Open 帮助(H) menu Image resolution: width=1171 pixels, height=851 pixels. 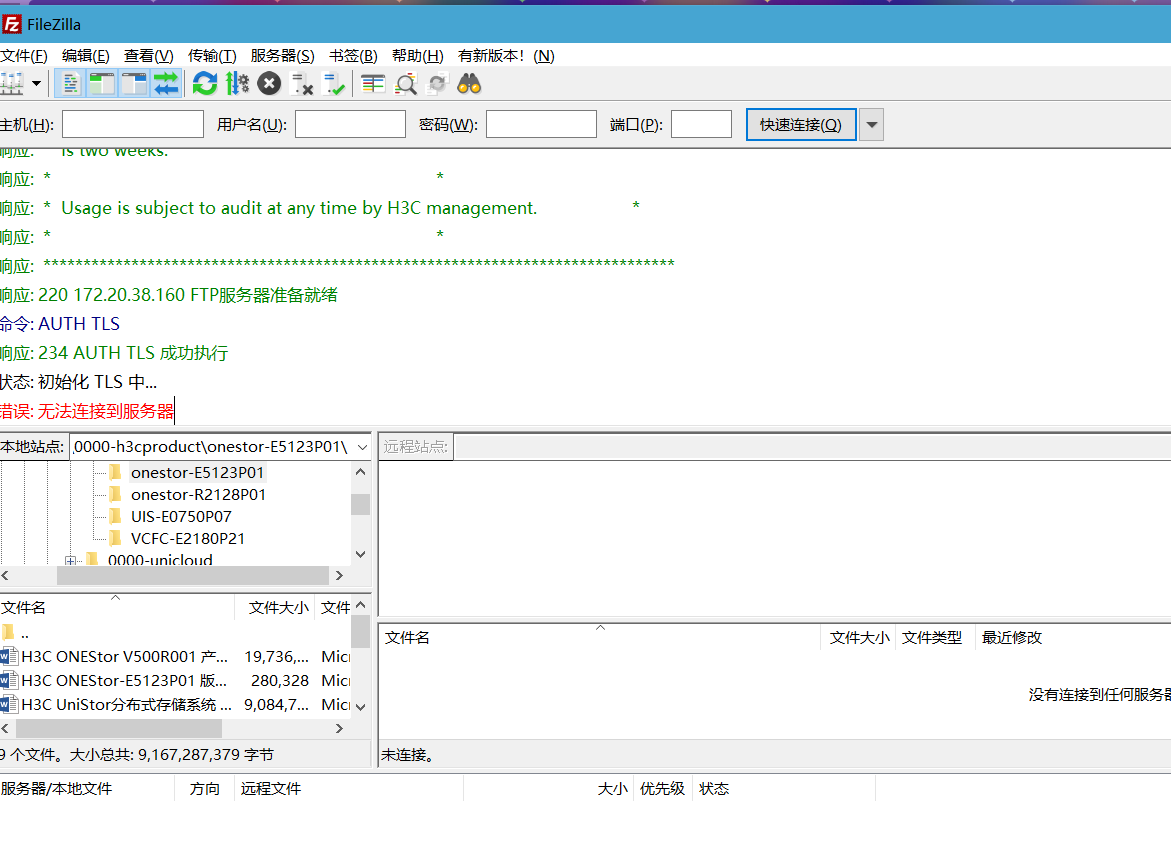point(417,56)
